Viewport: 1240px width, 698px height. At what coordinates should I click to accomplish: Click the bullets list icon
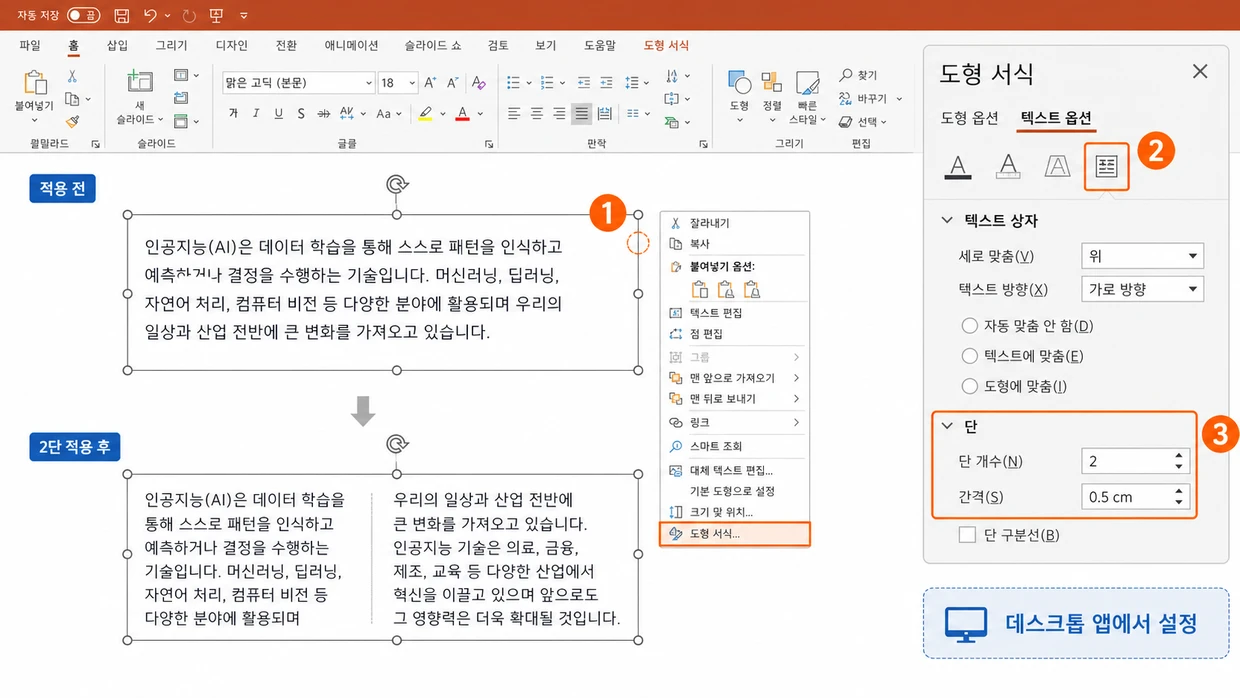(x=514, y=83)
